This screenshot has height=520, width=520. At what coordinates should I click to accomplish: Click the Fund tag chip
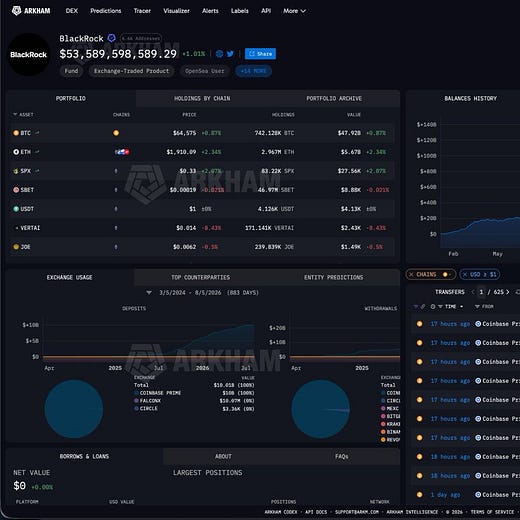pyautogui.click(x=71, y=71)
